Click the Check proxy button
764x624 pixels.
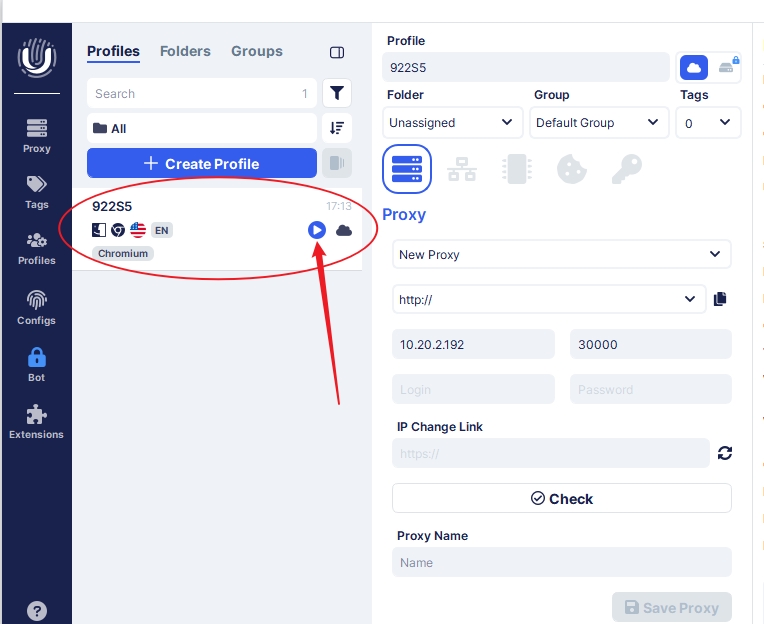pyautogui.click(x=561, y=498)
